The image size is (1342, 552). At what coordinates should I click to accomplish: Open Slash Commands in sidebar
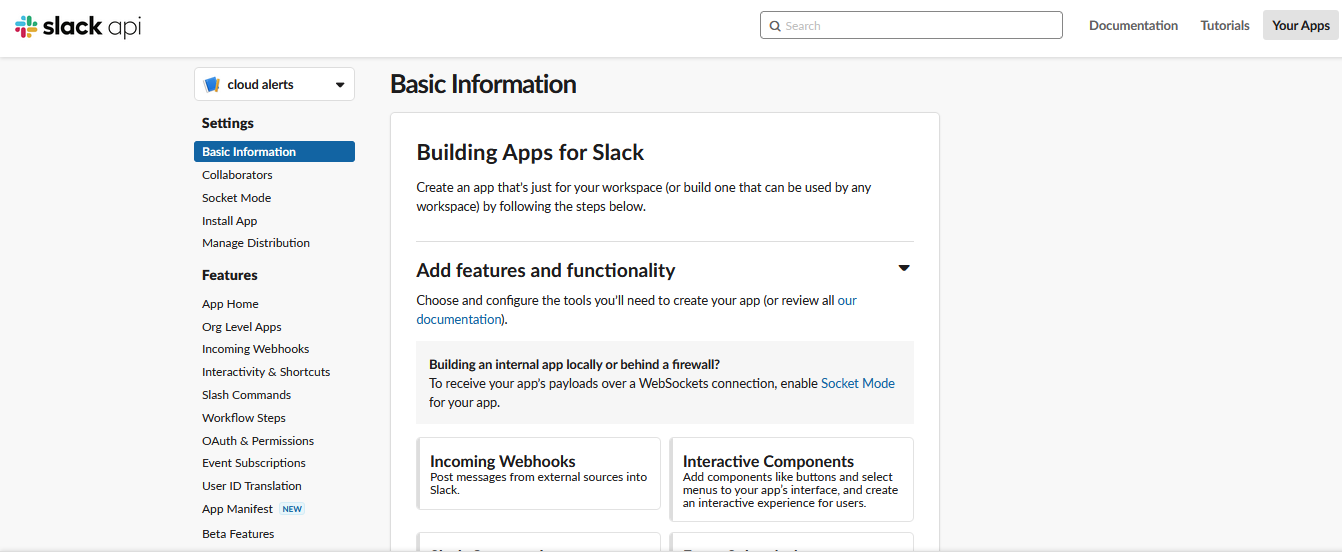pyautogui.click(x=246, y=395)
